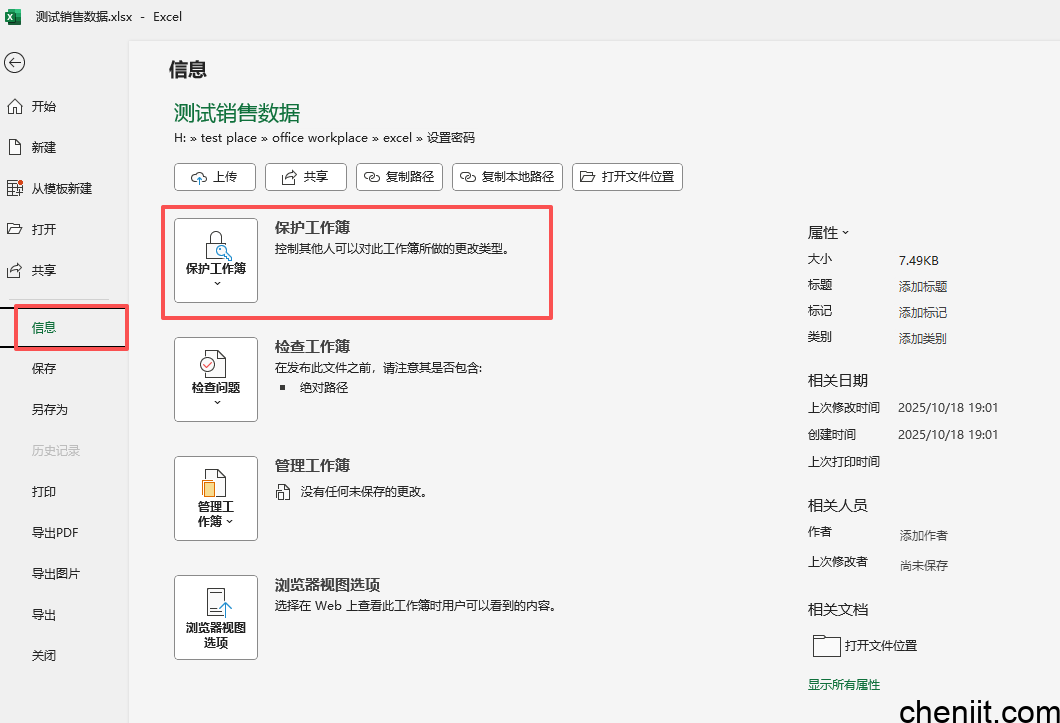
Task: Expand the 属性 properties chevron
Action: tap(845, 232)
